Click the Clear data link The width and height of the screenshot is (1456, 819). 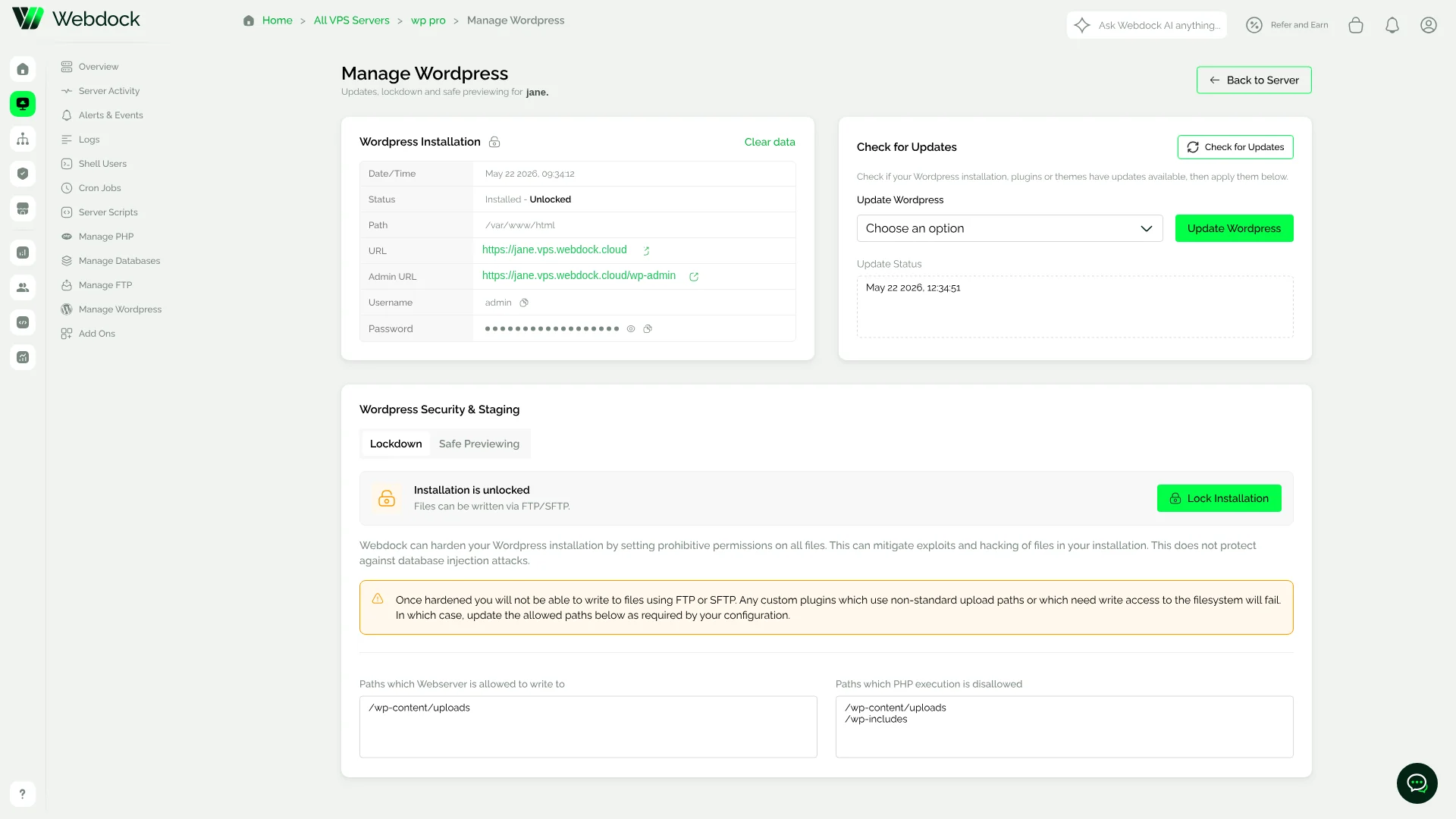click(770, 142)
